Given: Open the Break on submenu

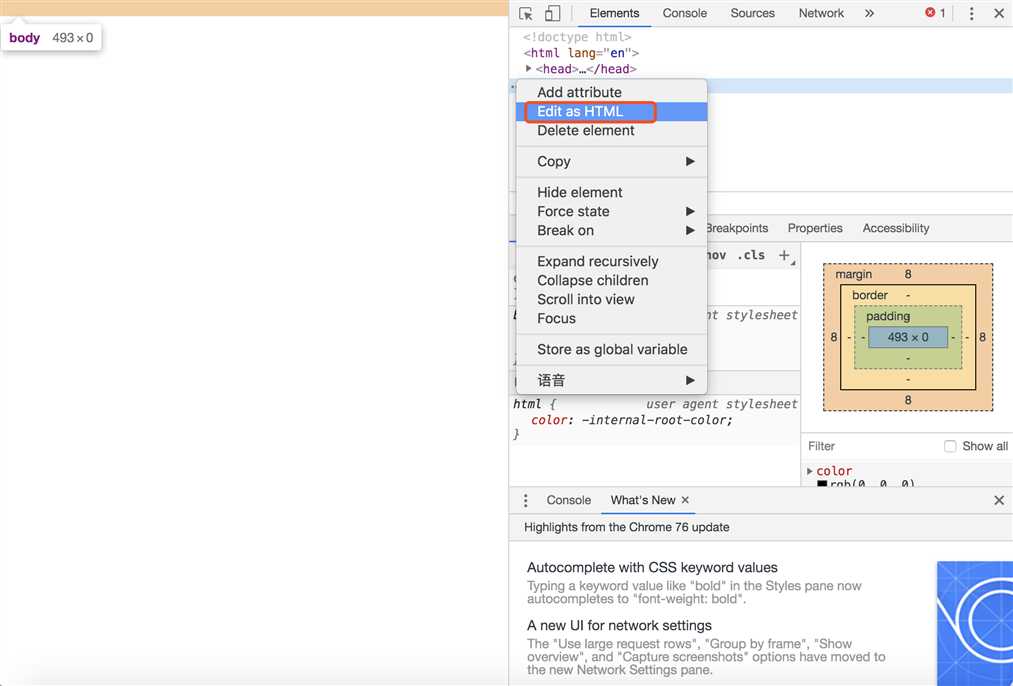Looking at the screenshot, I should (611, 231).
